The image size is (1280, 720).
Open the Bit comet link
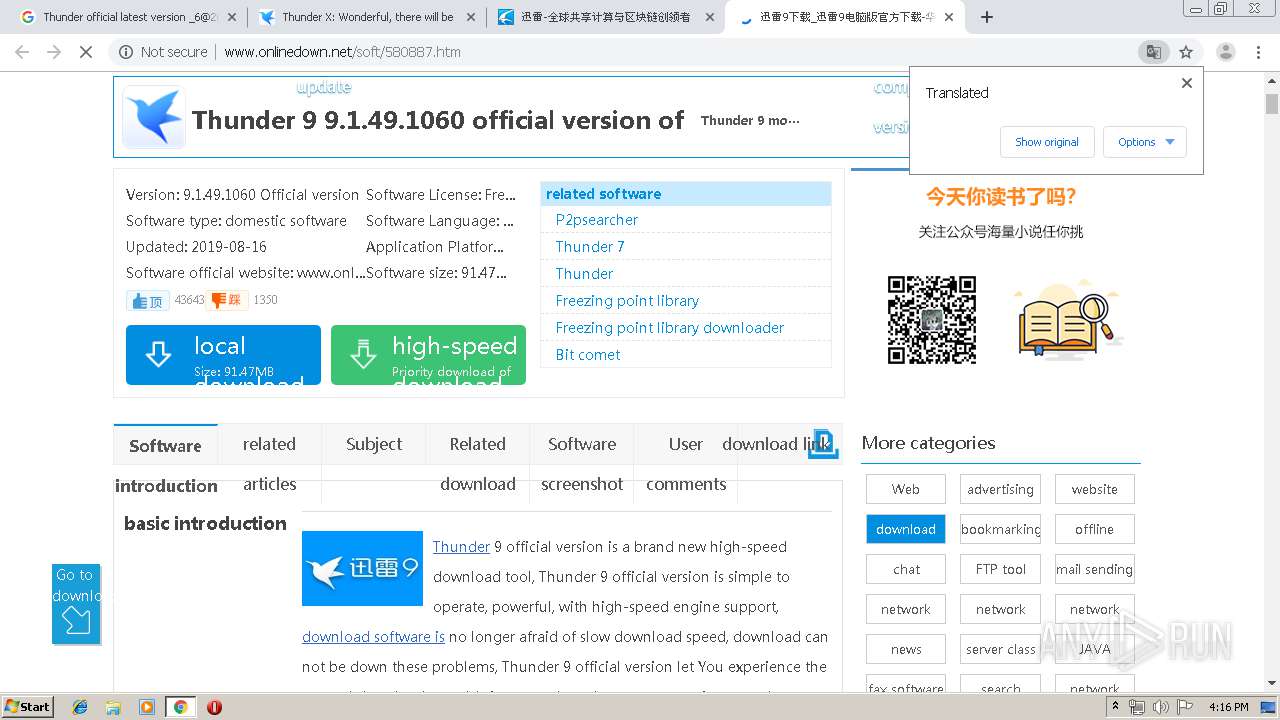[x=588, y=355]
